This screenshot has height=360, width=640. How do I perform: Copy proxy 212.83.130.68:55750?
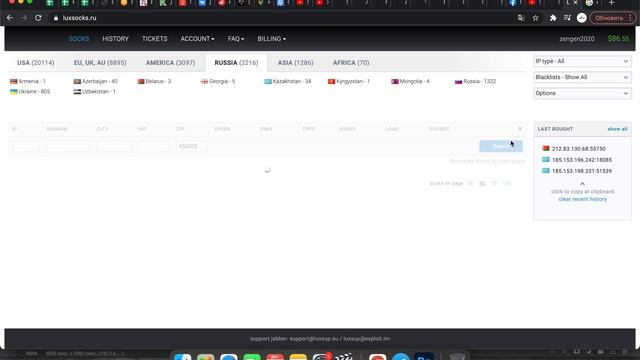(579, 149)
